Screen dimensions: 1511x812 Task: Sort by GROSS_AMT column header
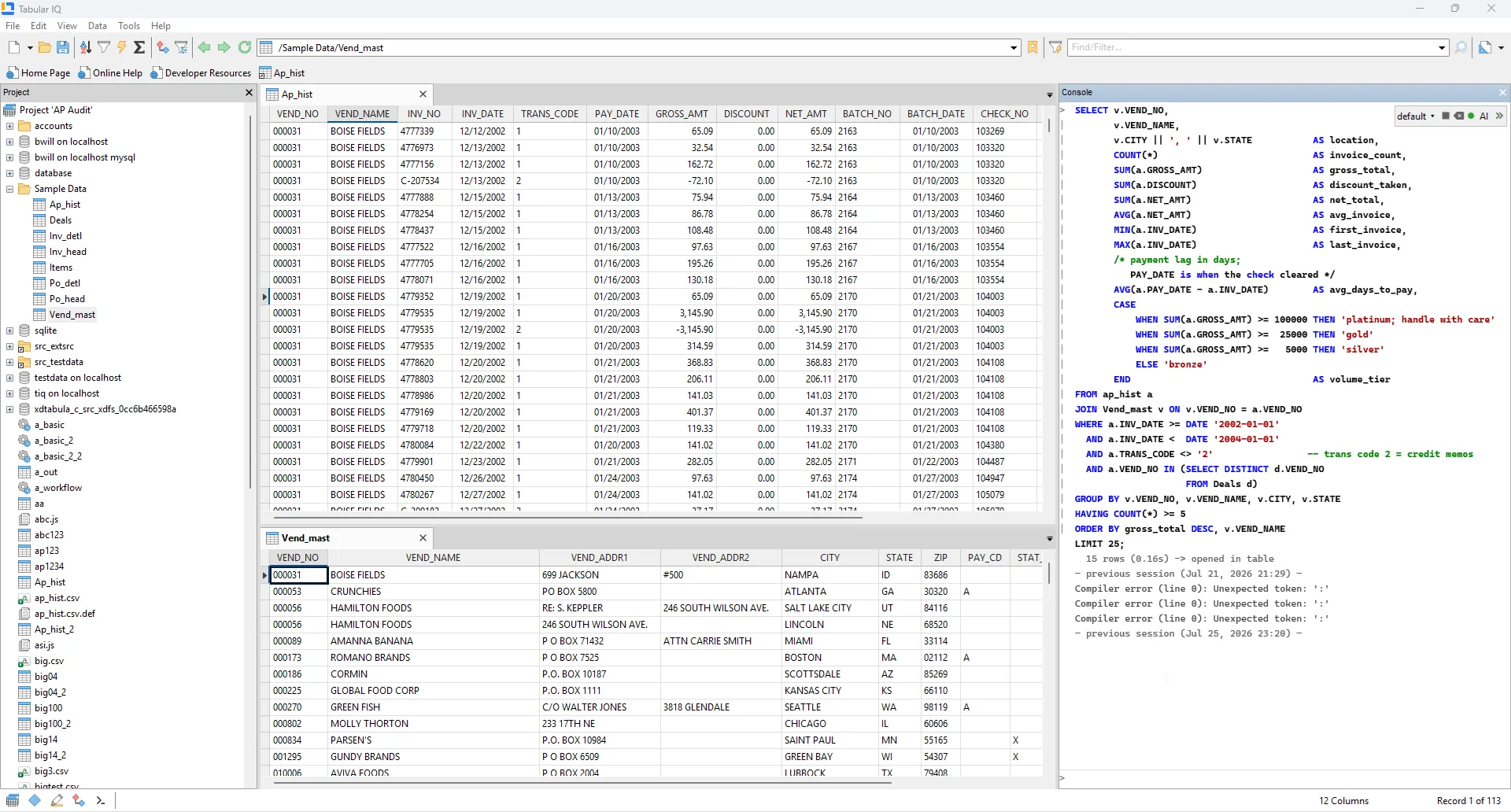(682, 114)
